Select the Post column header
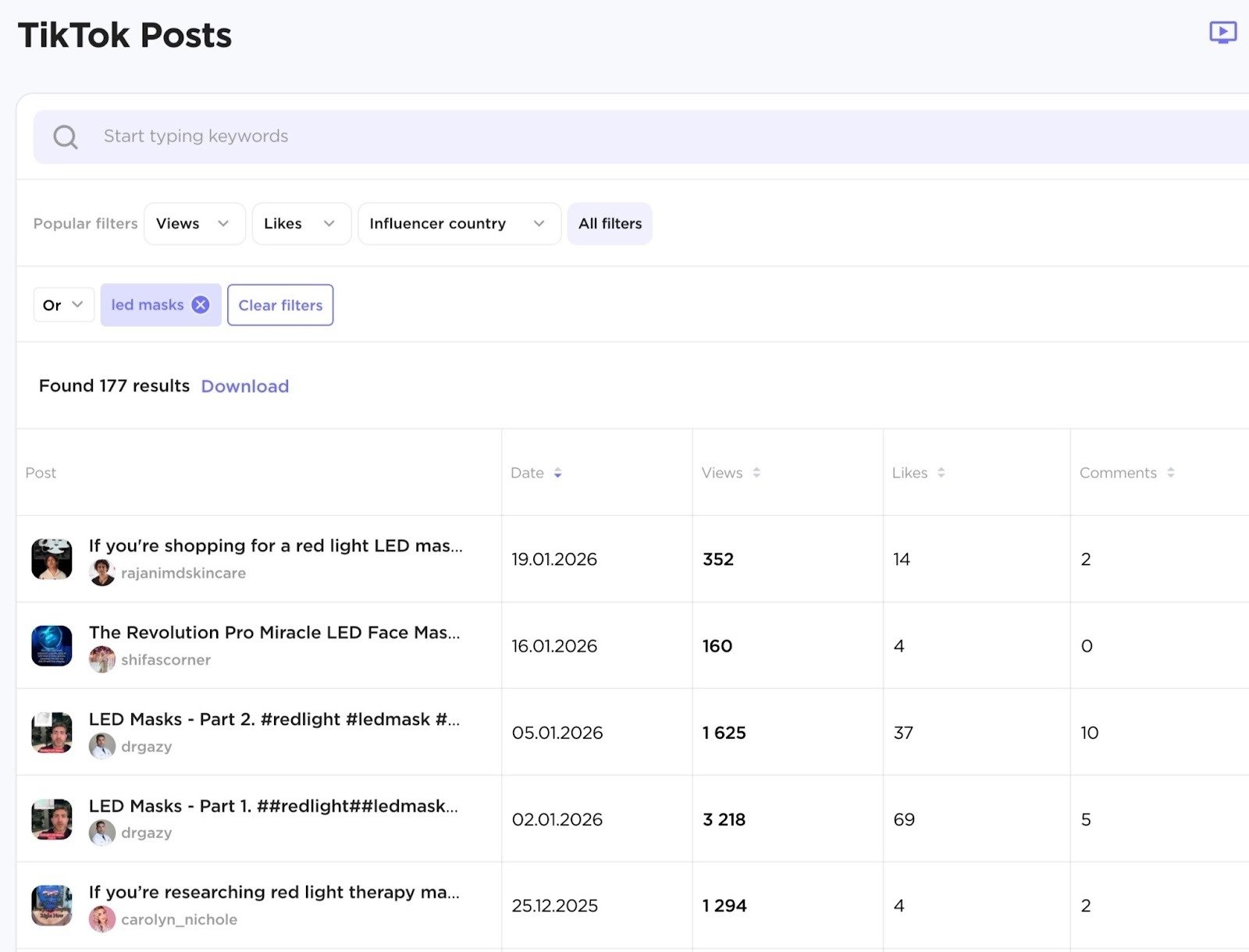This screenshot has height=952, width=1249. tap(41, 472)
